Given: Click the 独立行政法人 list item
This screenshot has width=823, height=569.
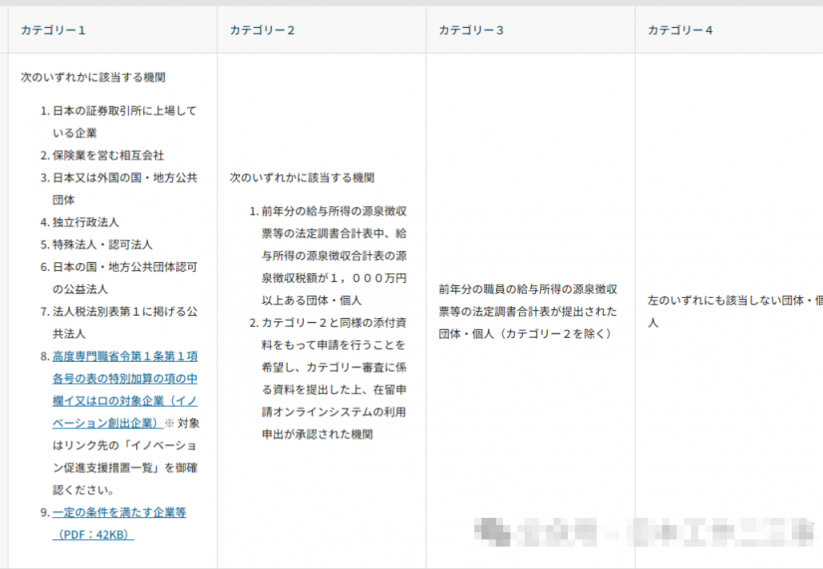Looking at the screenshot, I should (x=85, y=222).
